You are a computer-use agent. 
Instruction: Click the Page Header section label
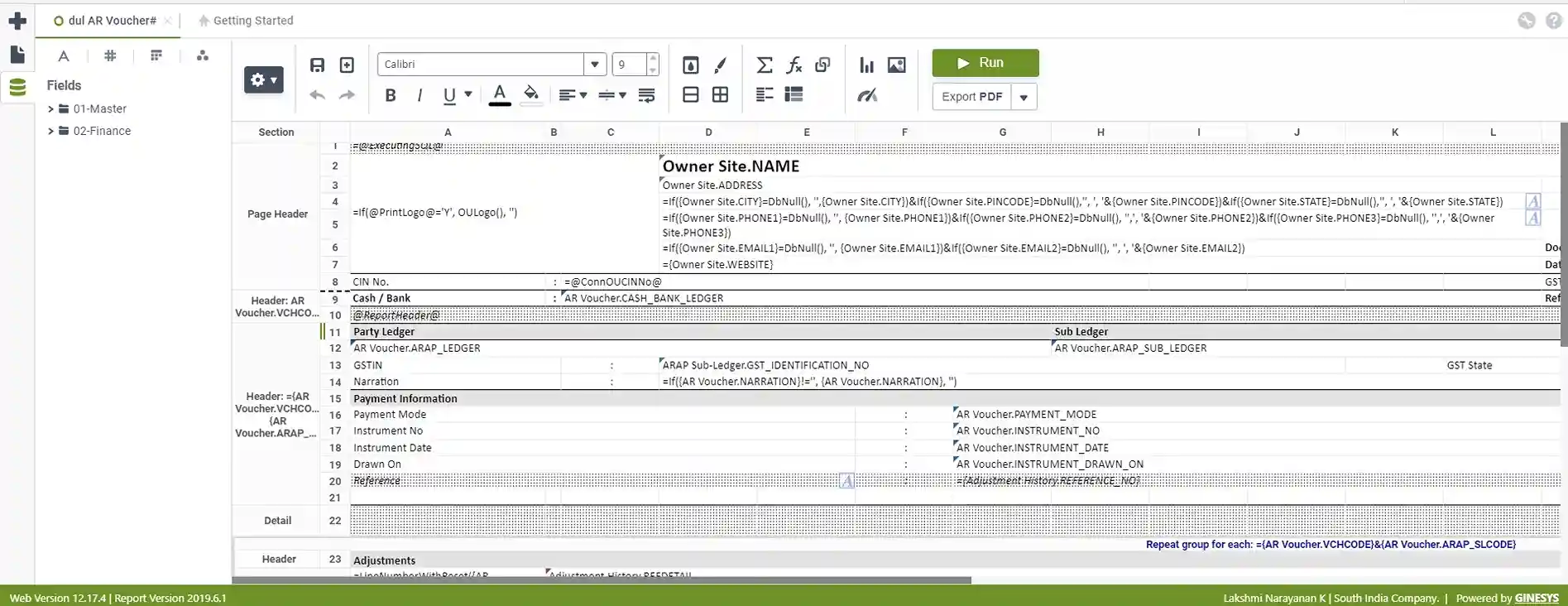[277, 214]
